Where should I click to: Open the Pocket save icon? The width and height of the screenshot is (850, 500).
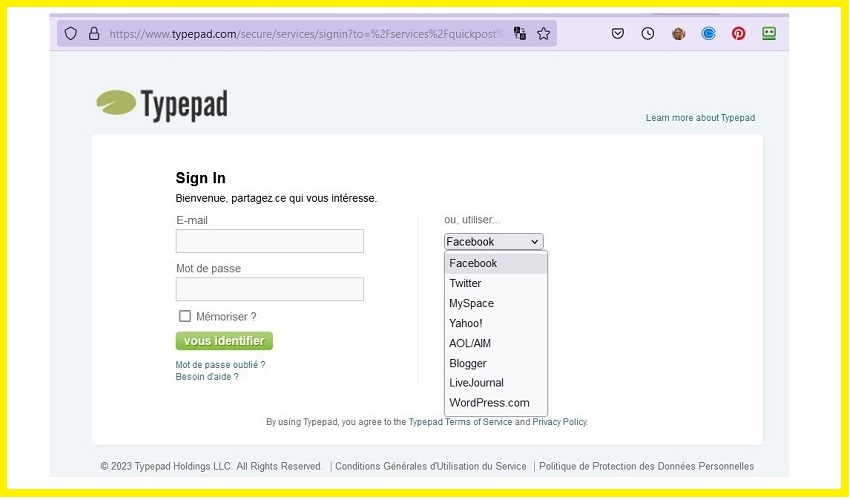click(x=618, y=33)
